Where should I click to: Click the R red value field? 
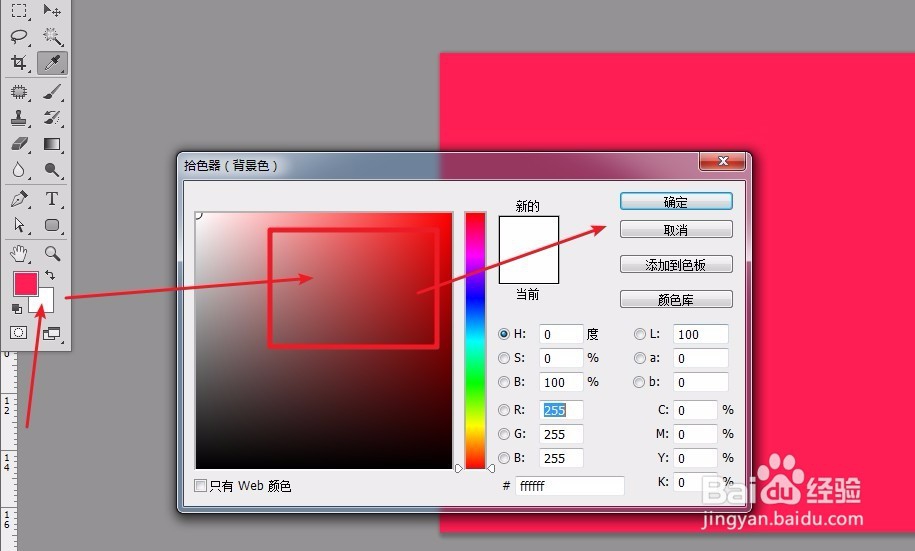click(561, 410)
